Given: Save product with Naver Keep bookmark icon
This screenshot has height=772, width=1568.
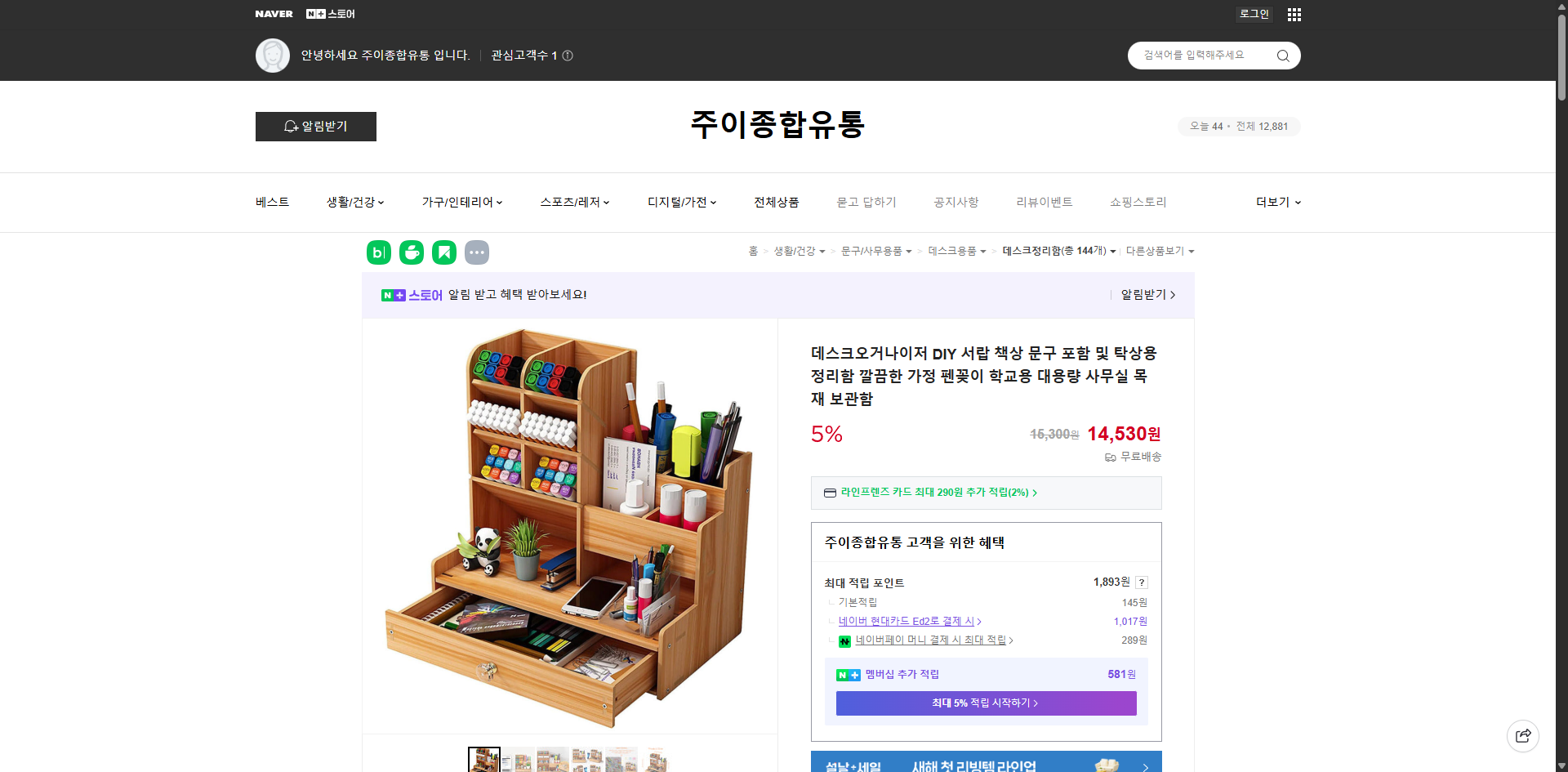Looking at the screenshot, I should [443, 252].
